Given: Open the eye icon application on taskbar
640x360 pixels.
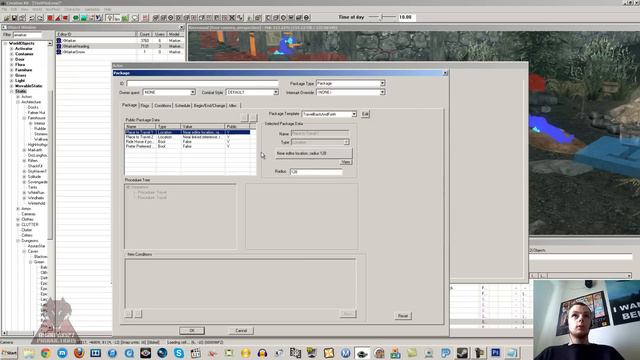Looking at the screenshot, I should pyautogui.click(x=145, y=353).
